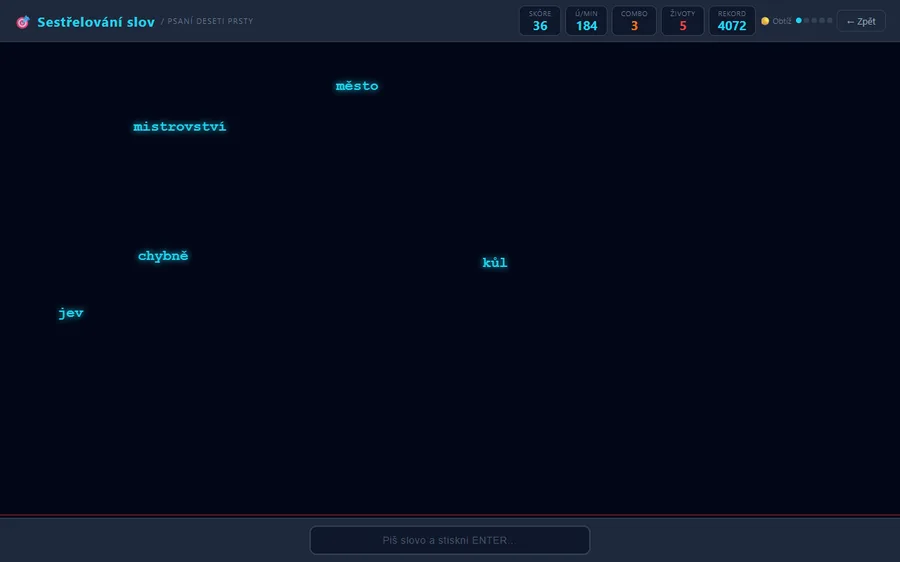Image resolution: width=900 pixels, height=562 pixels.
Task: Click the Psaní deseti prsty subtitle
Action: click(210, 21)
